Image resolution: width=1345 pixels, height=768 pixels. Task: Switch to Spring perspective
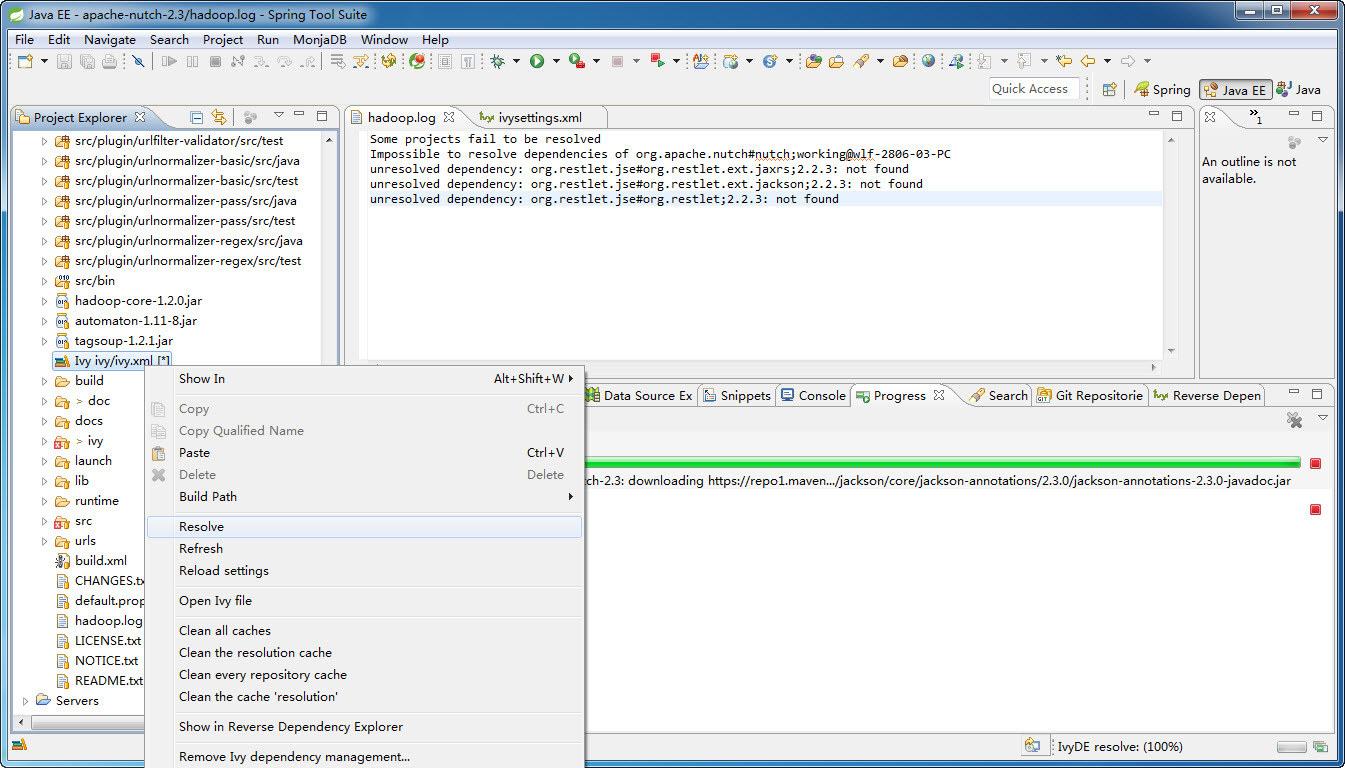click(1162, 89)
